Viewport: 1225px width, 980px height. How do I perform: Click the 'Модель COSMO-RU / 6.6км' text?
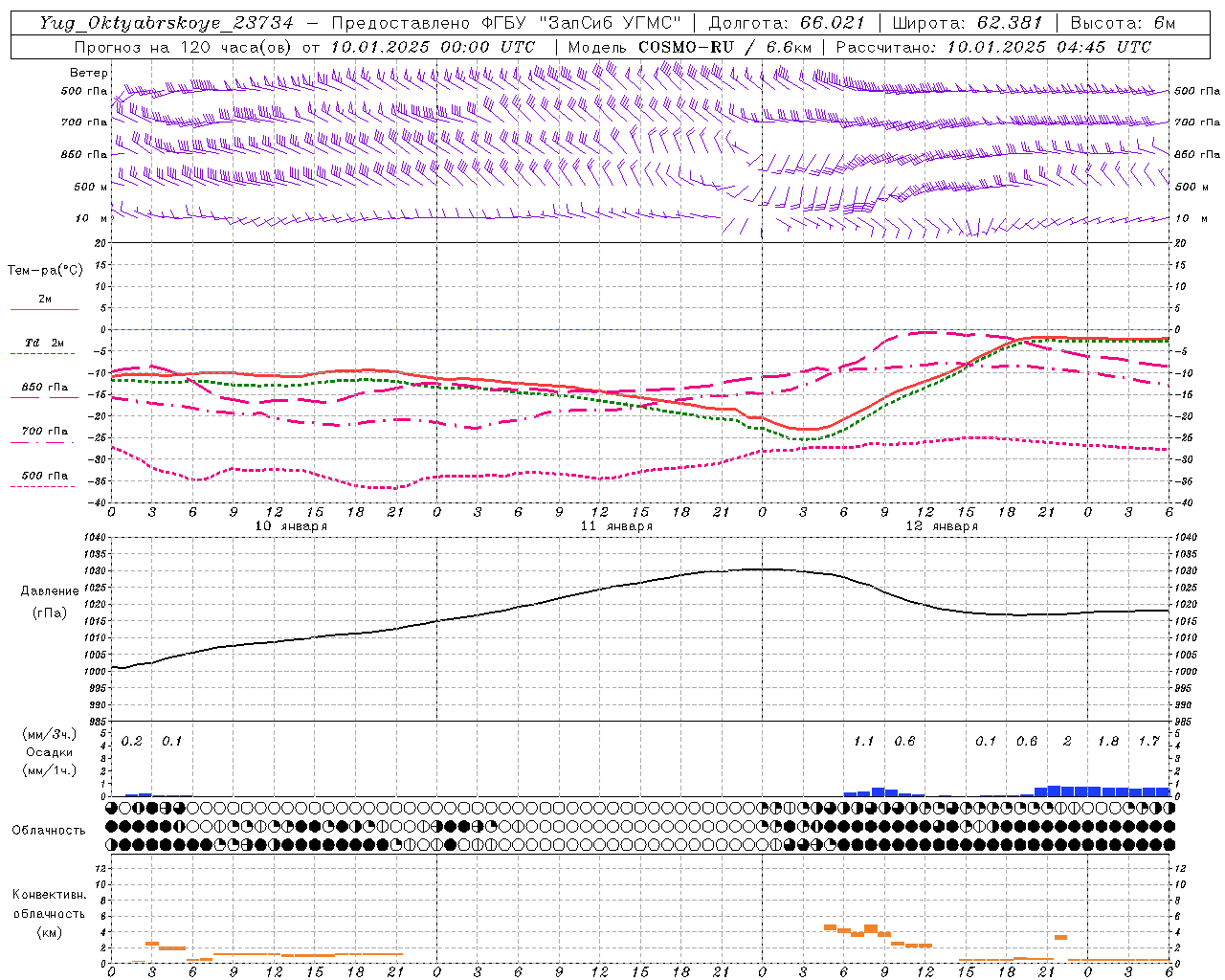click(x=689, y=47)
